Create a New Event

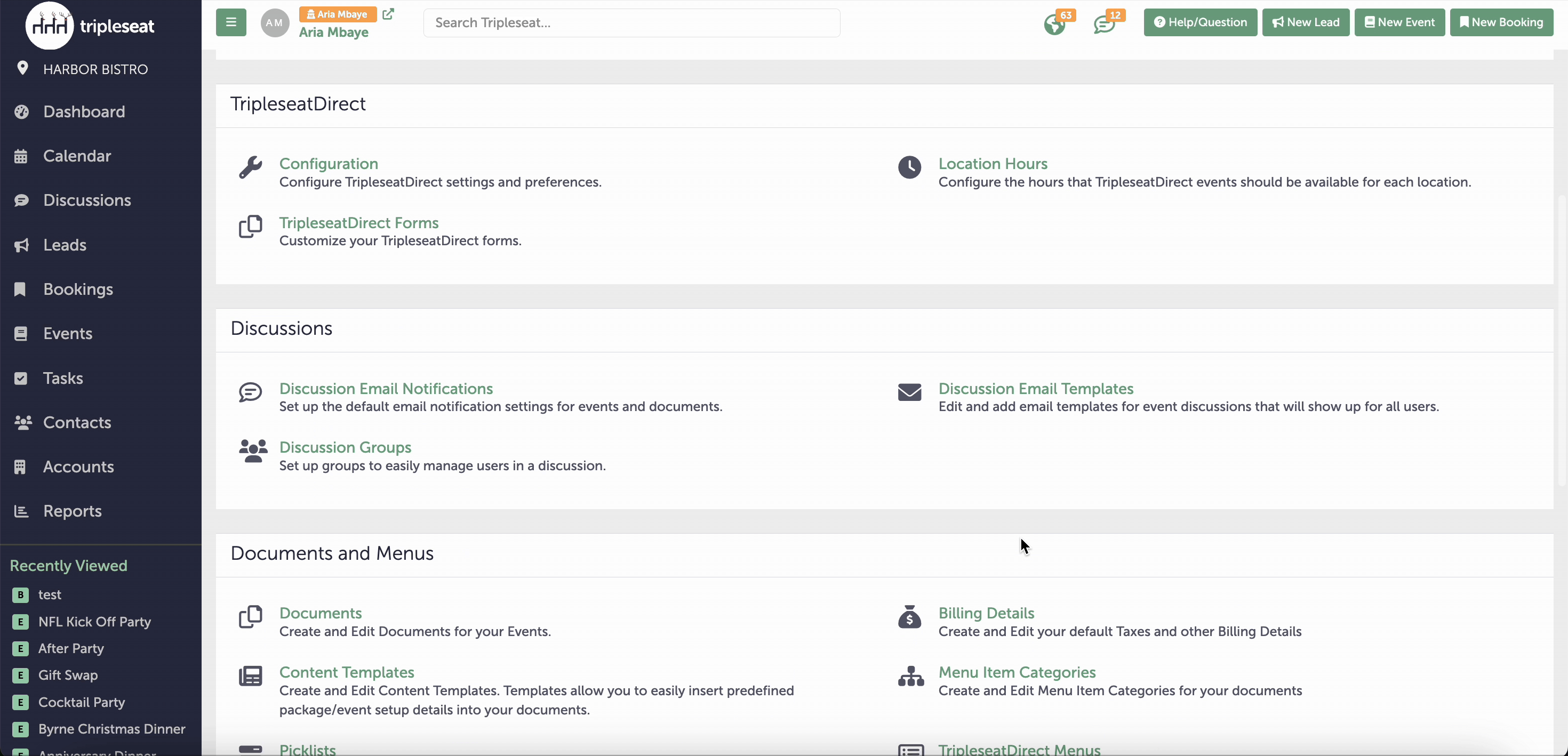[x=1399, y=22]
